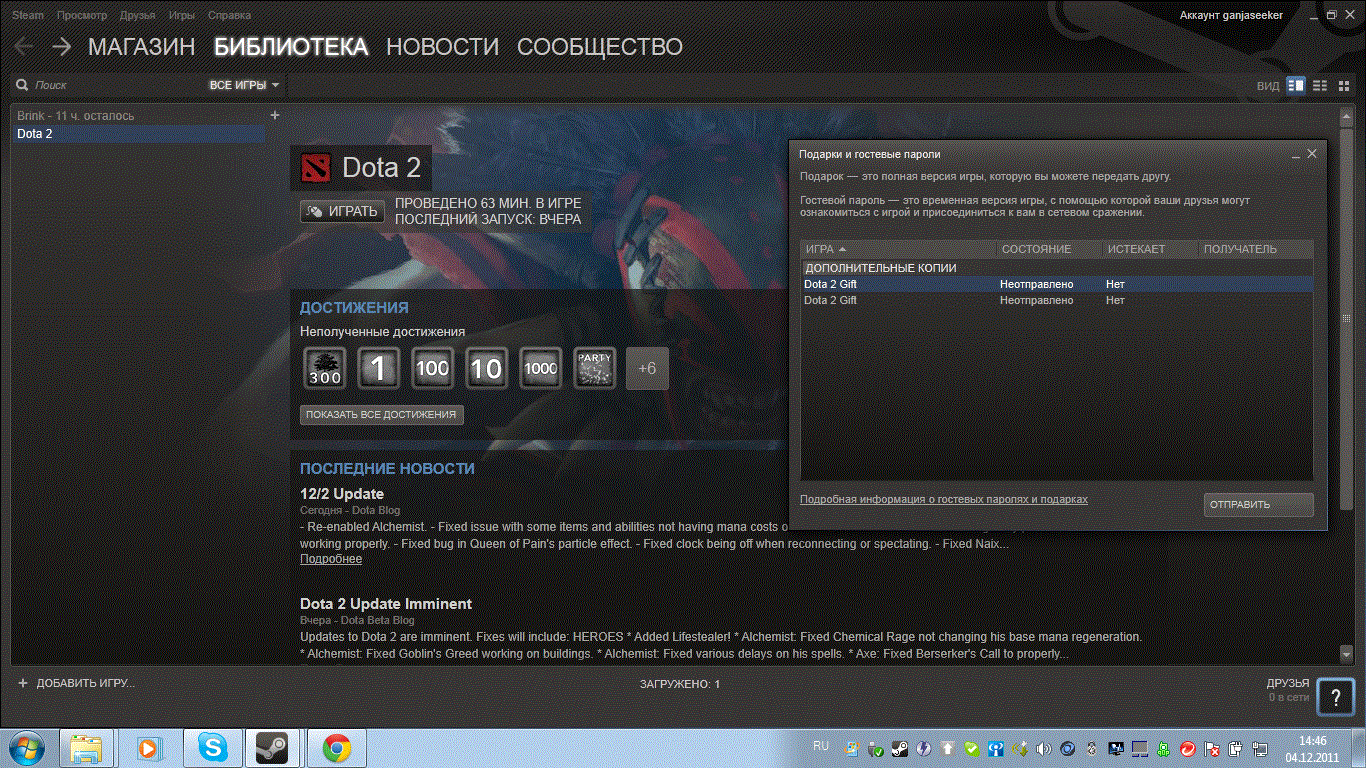Open the help question mark icon
1366x768 pixels.
click(x=1336, y=698)
